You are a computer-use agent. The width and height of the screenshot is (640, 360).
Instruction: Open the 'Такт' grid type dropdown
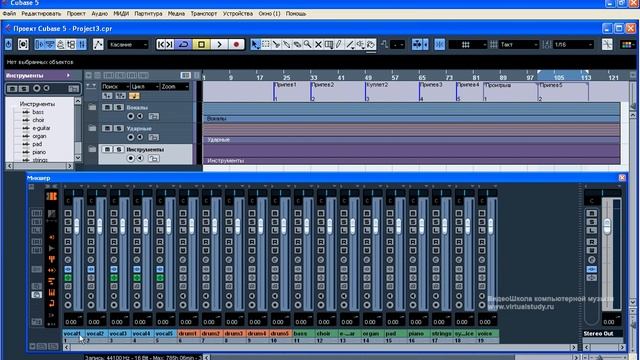point(519,44)
